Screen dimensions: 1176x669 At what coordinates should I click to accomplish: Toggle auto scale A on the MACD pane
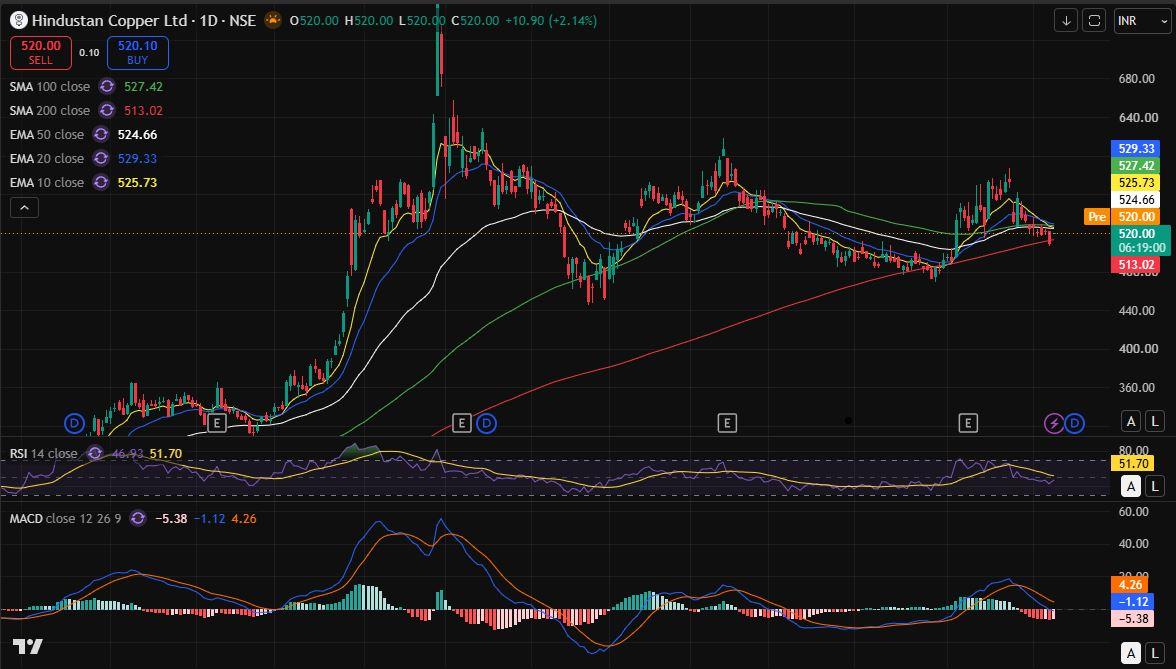coord(1131,652)
